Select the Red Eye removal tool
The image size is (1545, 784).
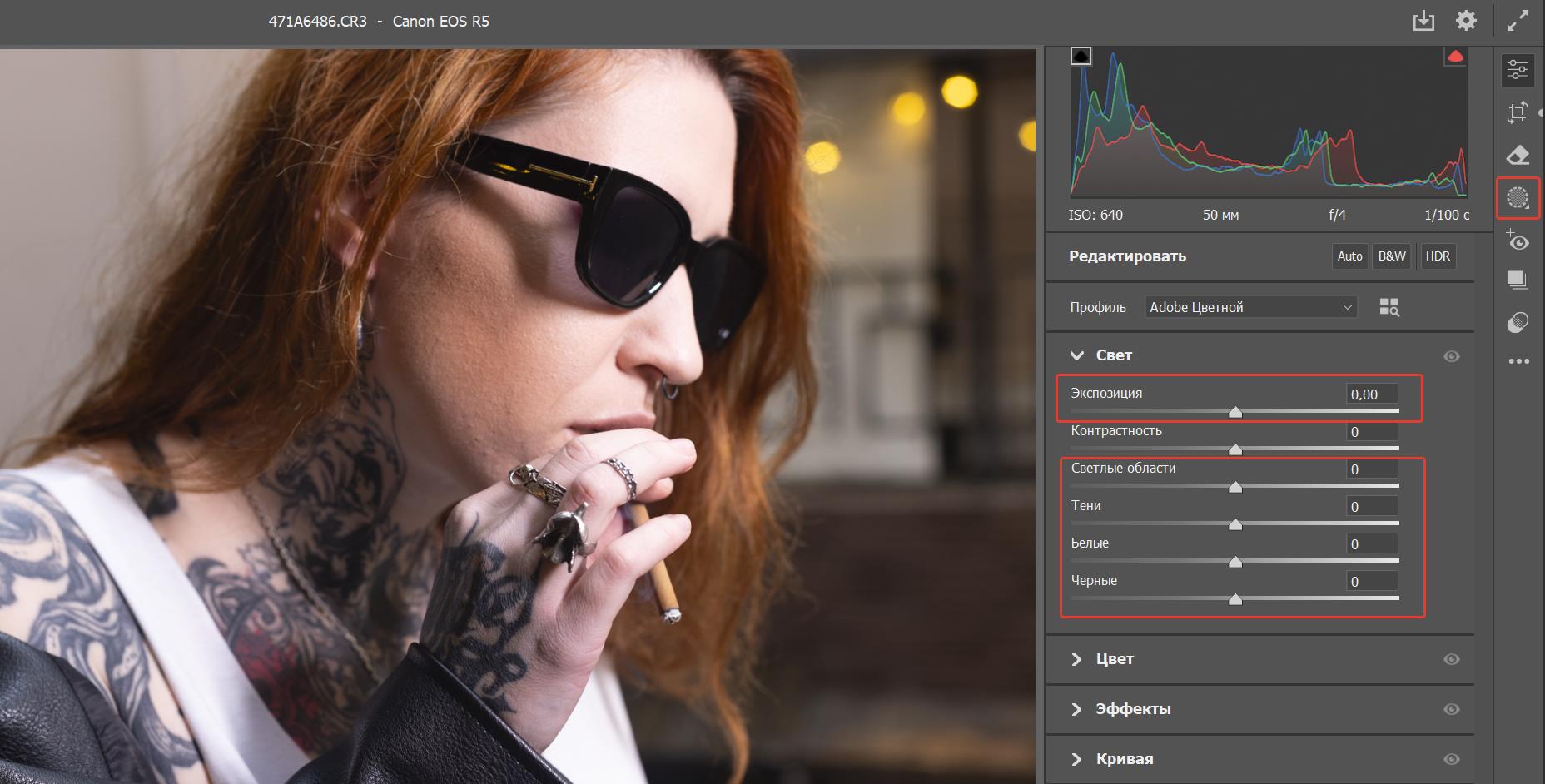tap(1518, 241)
